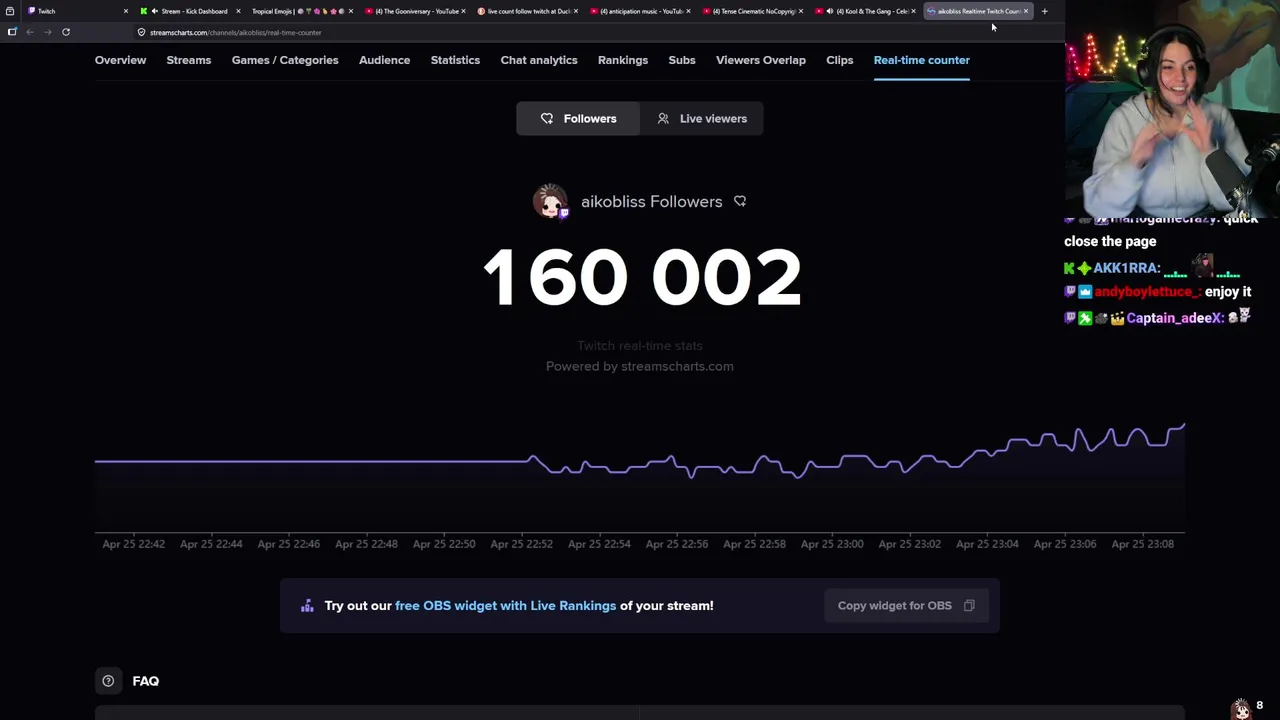Click the chart icon before Try out our
The image size is (1280, 720).
pyautogui.click(x=307, y=605)
